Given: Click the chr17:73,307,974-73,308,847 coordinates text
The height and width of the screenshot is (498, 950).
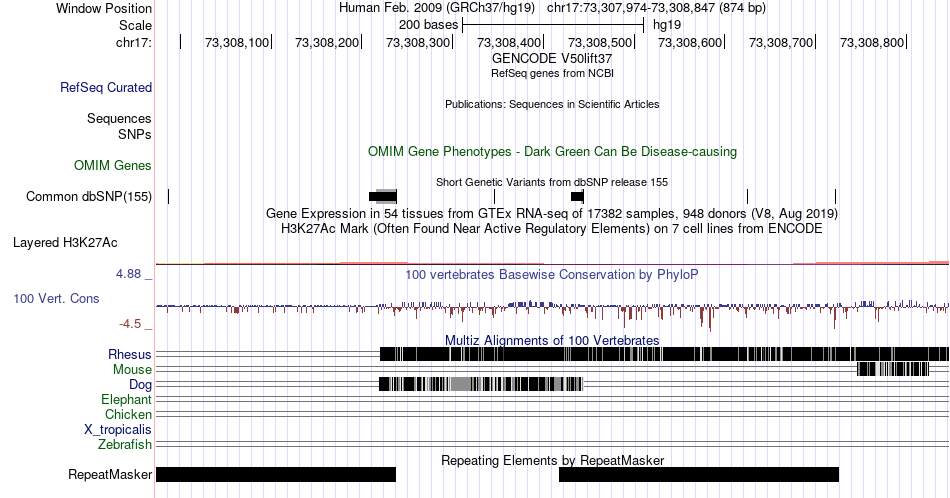Looking at the screenshot, I should coord(656,8).
